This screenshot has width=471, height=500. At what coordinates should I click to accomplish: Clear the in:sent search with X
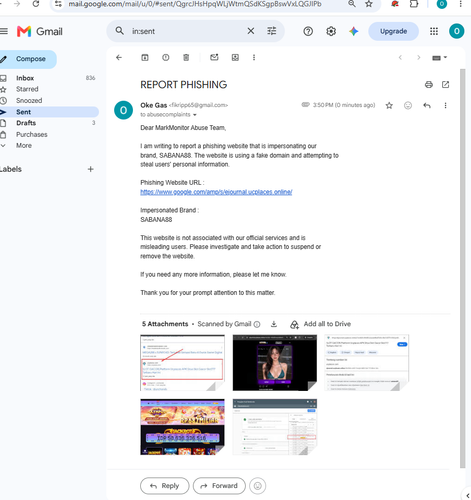tap(251, 31)
